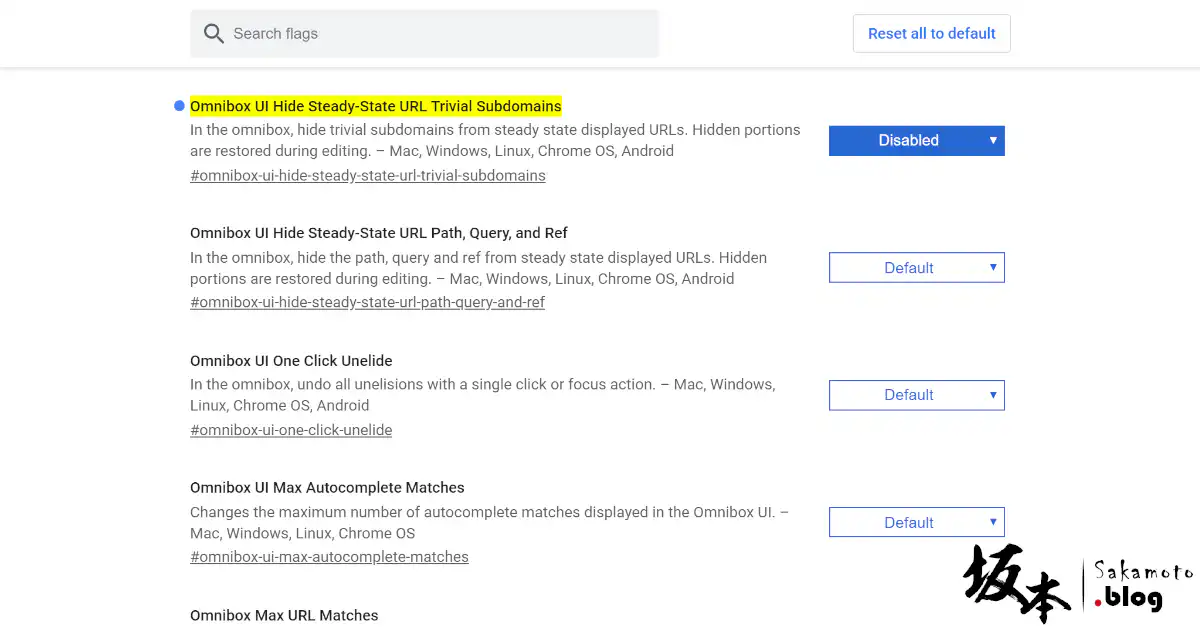Image resolution: width=1200 pixels, height=630 pixels.
Task: Open the Disabled dropdown for Trivial Subdomains
Action: (x=916, y=141)
